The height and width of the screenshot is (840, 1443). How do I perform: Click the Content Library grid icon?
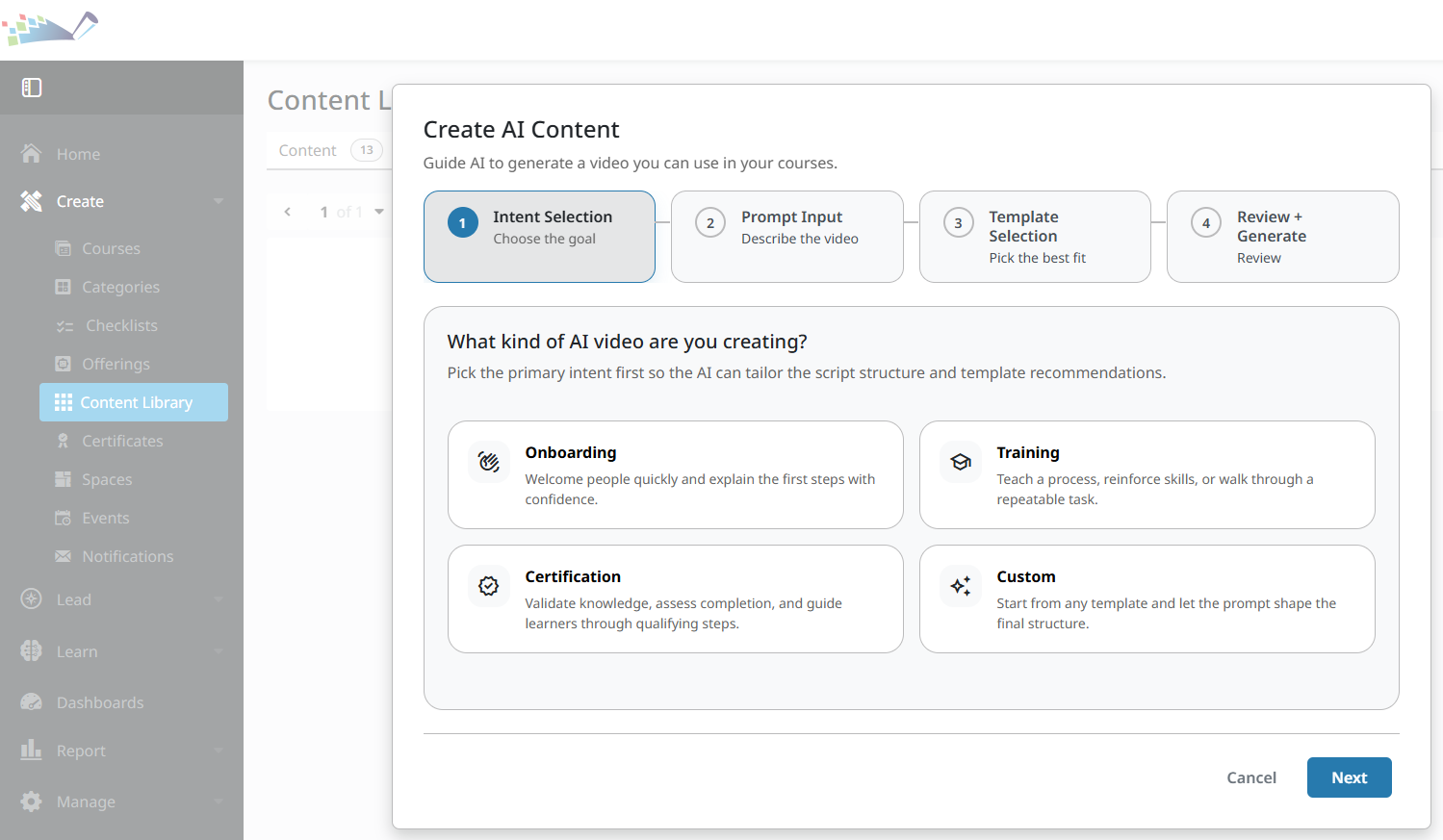pos(64,402)
